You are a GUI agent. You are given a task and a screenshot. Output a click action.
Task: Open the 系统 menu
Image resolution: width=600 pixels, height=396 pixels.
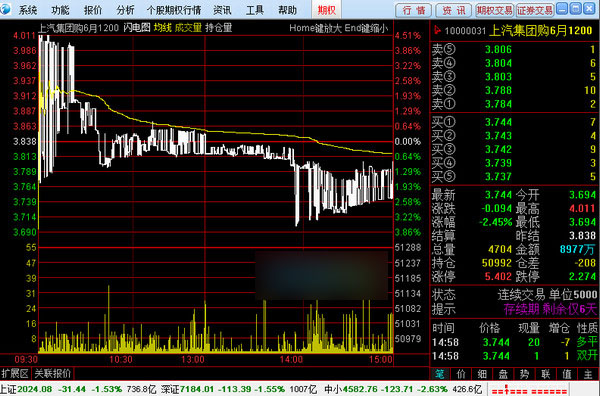(x=28, y=10)
